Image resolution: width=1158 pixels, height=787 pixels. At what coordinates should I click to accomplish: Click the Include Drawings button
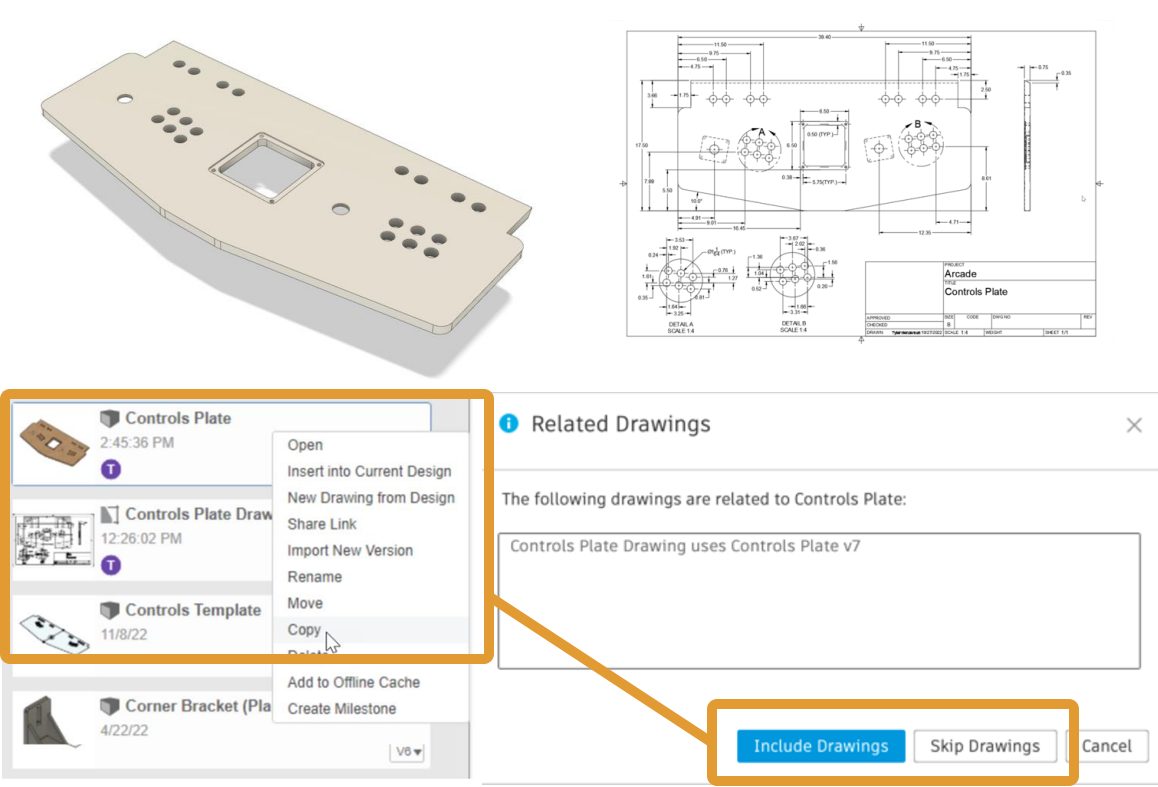[x=820, y=746]
